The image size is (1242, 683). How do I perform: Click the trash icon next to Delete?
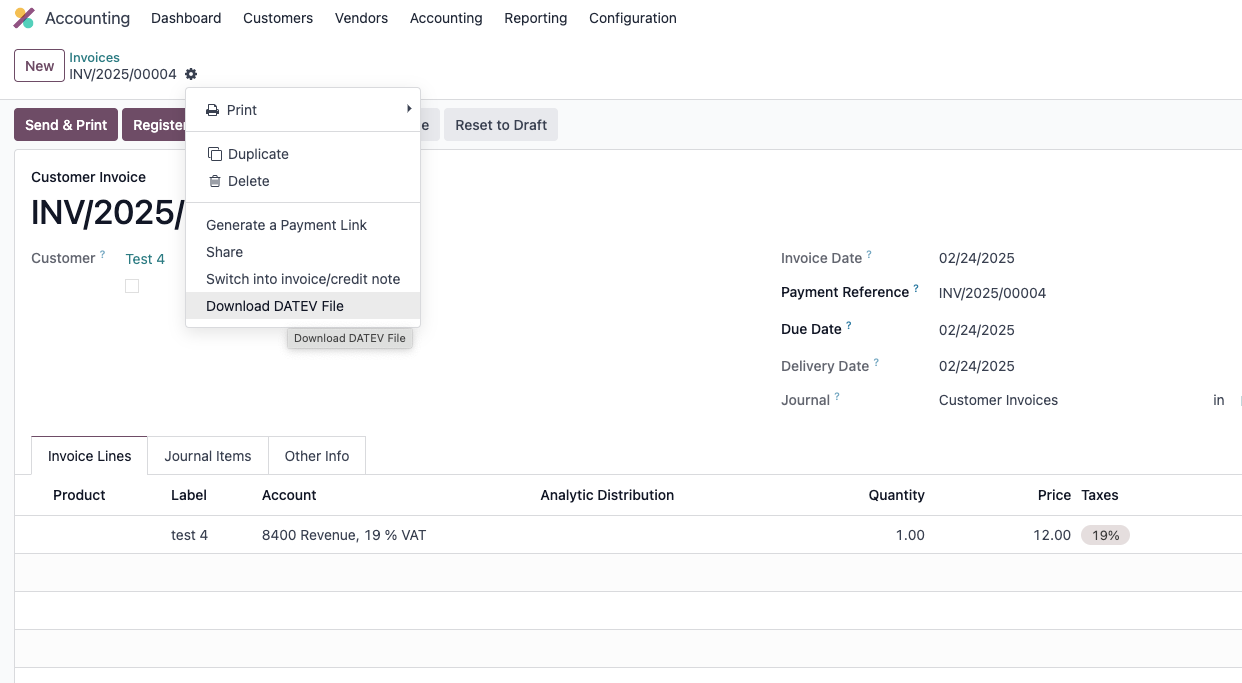pos(214,181)
